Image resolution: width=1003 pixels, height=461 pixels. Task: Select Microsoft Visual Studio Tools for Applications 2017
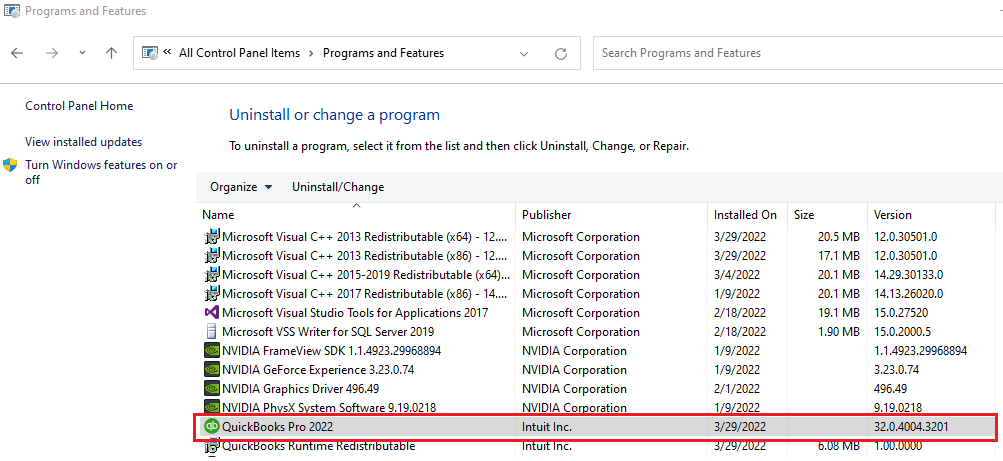[355, 313]
